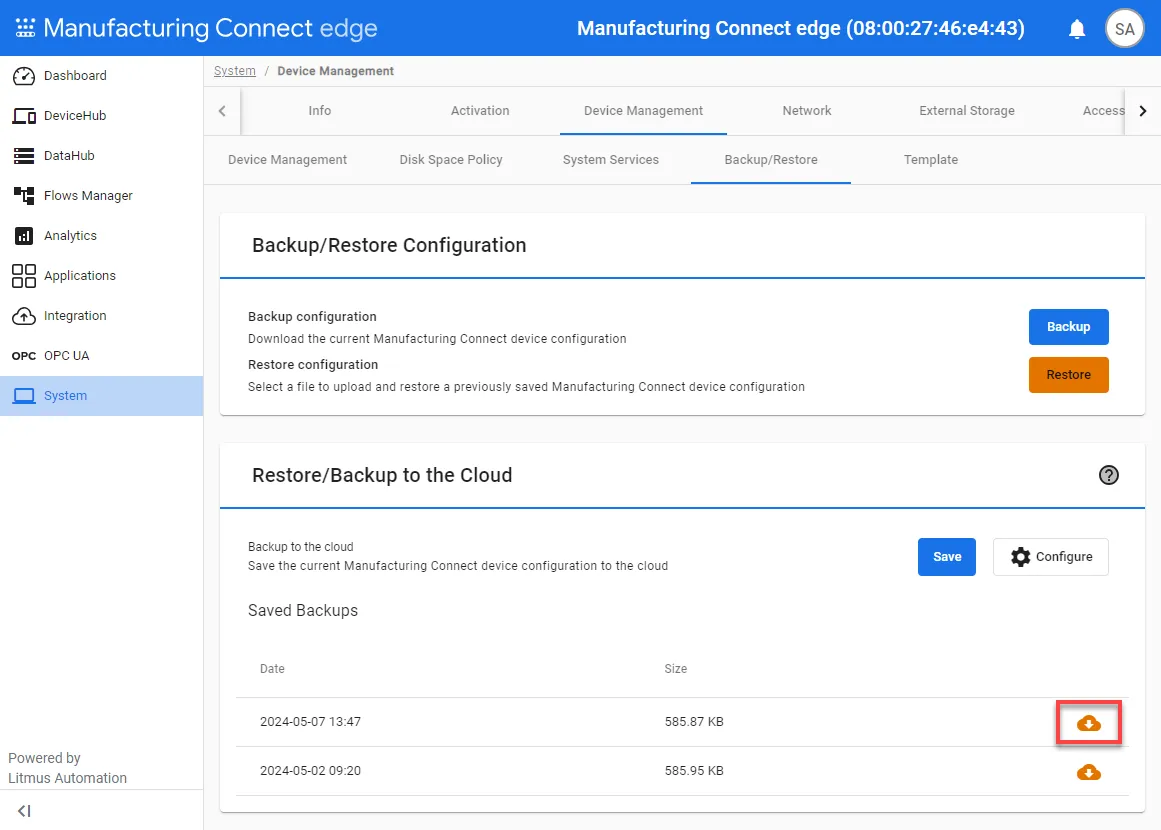1161x830 pixels.
Task: Switch to the Network tab
Action: tap(806, 110)
